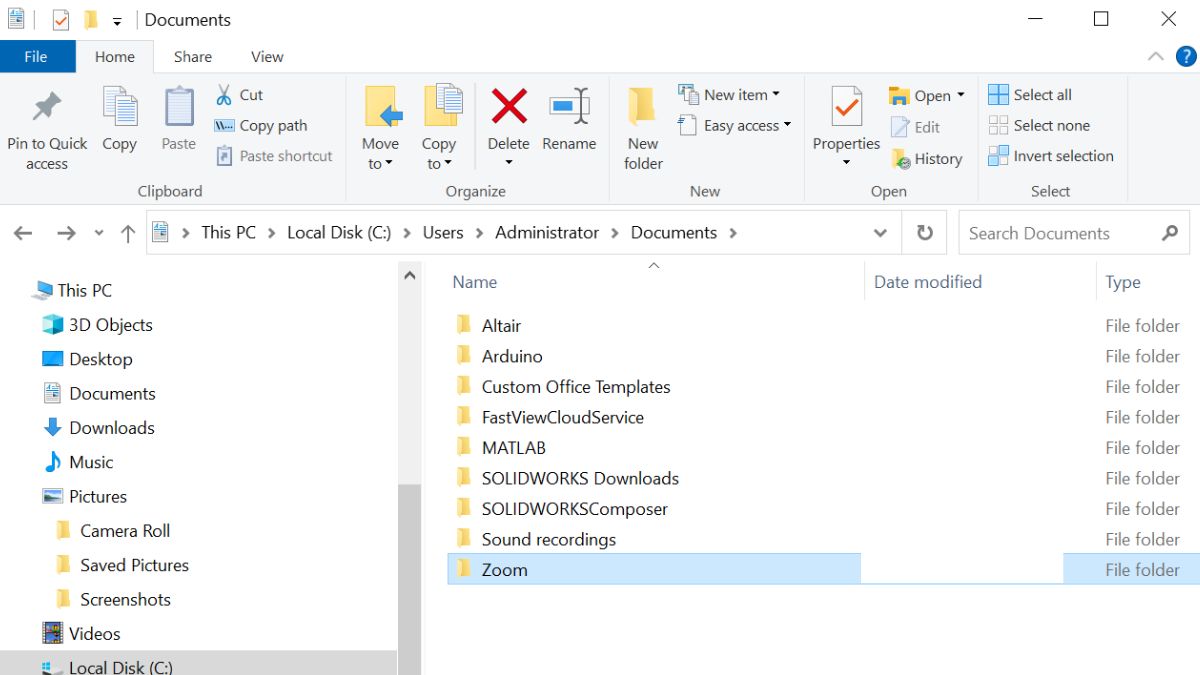Click This PC in address bar
Image resolution: width=1200 pixels, height=675 pixels.
click(x=229, y=232)
